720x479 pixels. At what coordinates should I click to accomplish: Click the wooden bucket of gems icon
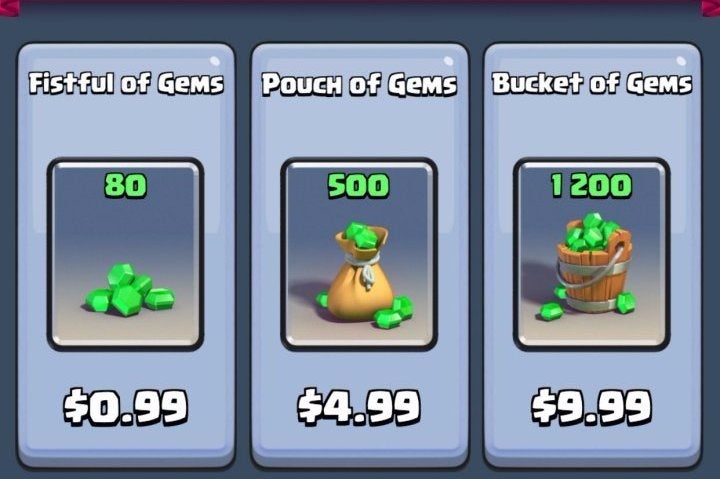590,265
